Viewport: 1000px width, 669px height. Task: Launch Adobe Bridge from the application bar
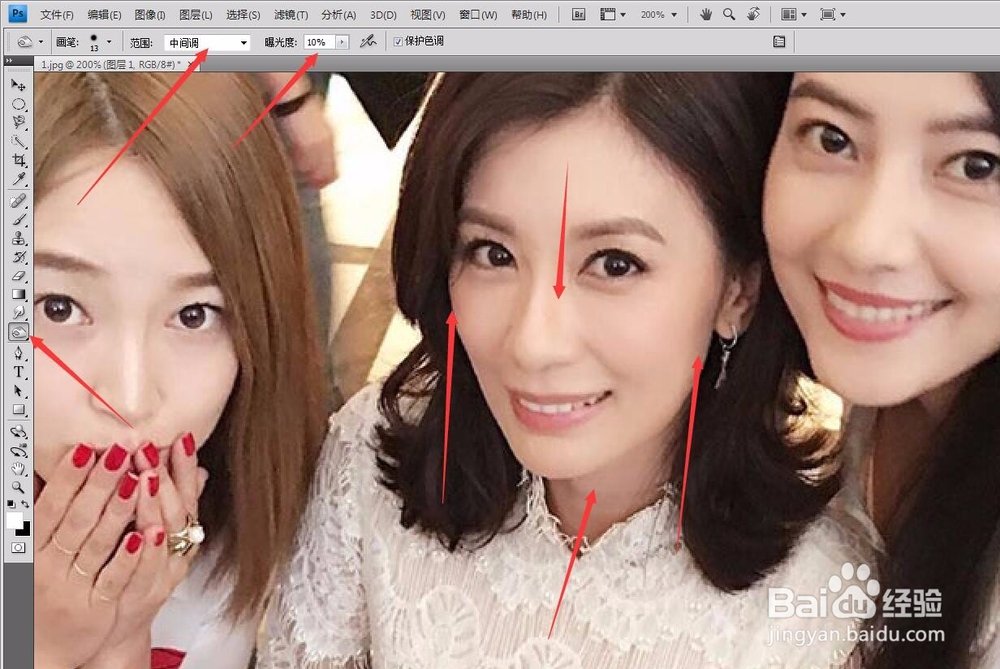tap(577, 14)
